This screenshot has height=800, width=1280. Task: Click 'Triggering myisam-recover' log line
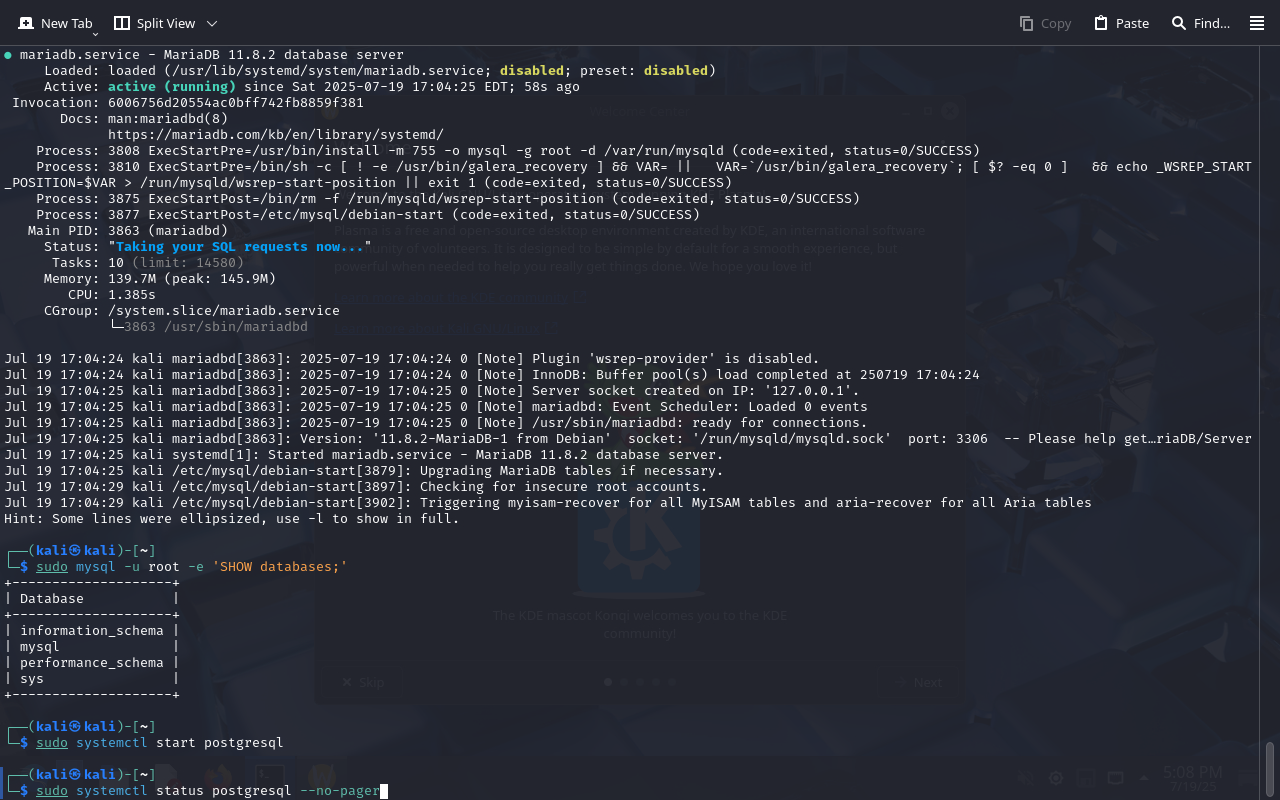click(x=548, y=503)
